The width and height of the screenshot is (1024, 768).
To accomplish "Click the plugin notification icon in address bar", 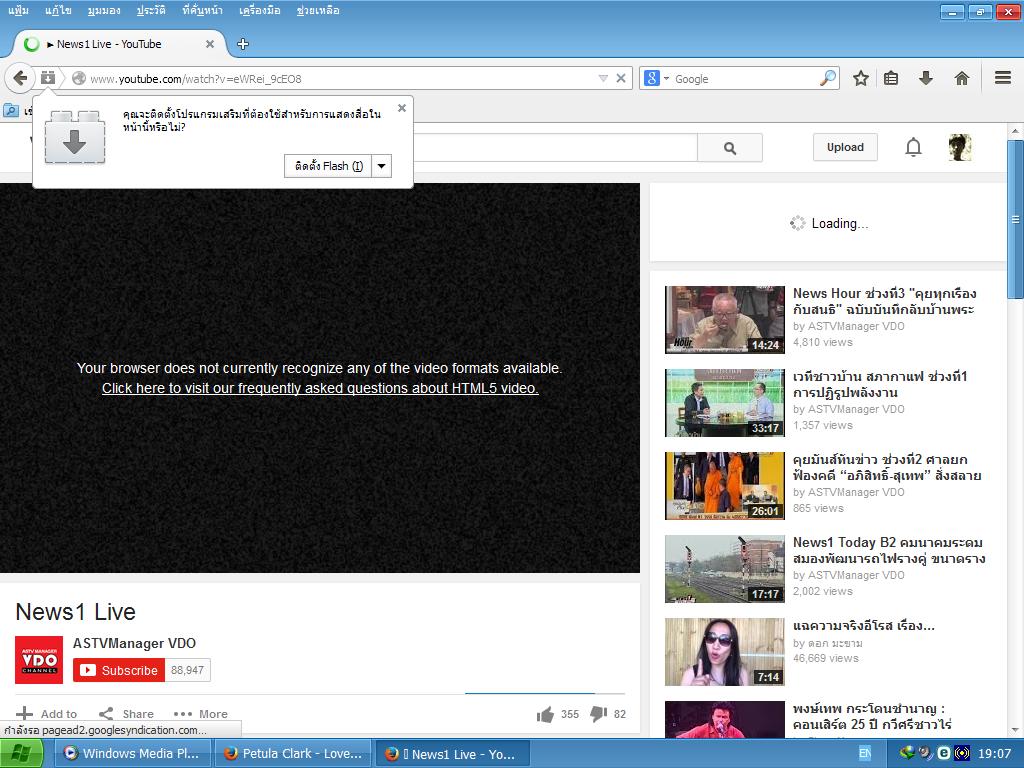I will click(48, 78).
